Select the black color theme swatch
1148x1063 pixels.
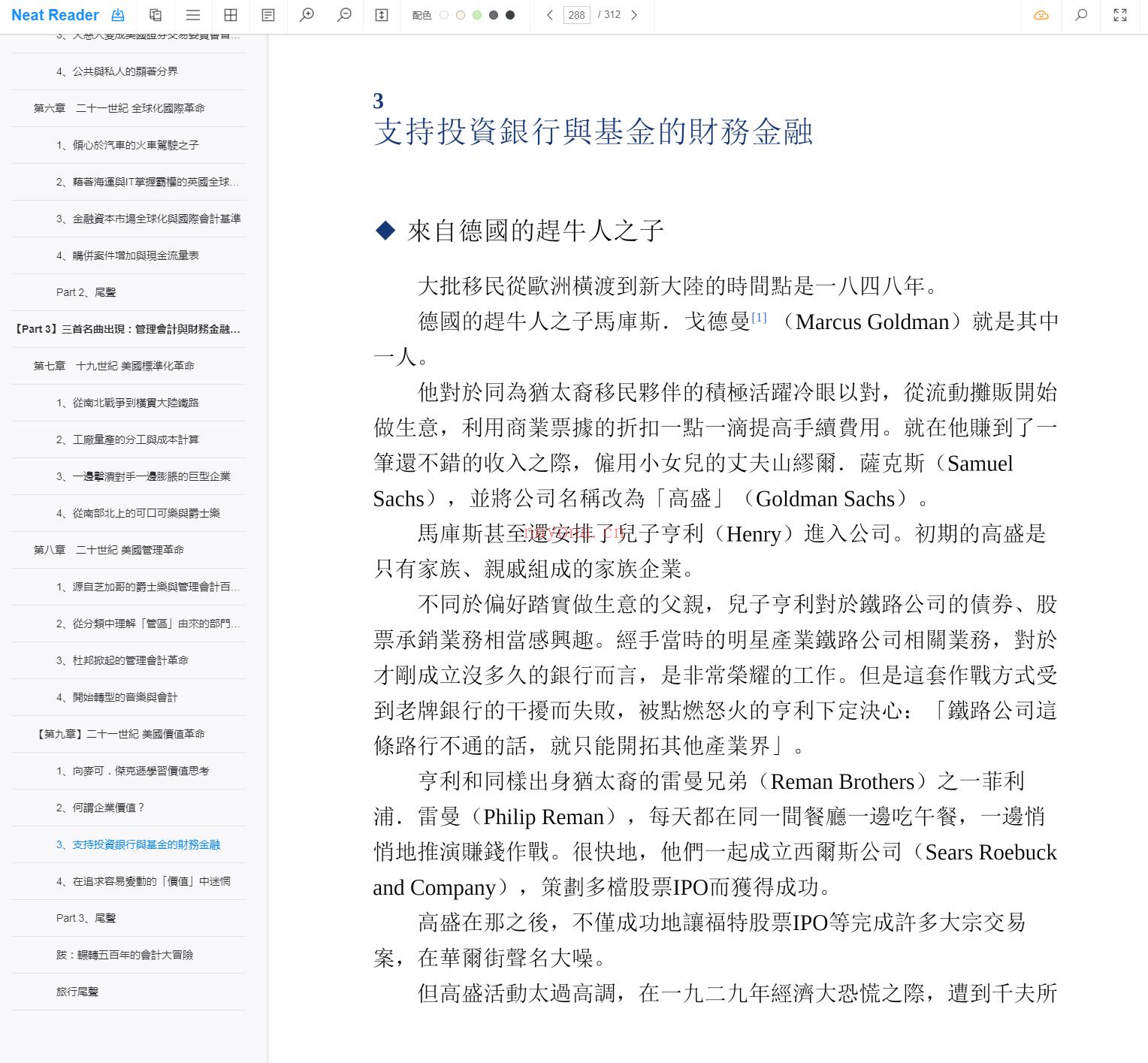tap(510, 15)
